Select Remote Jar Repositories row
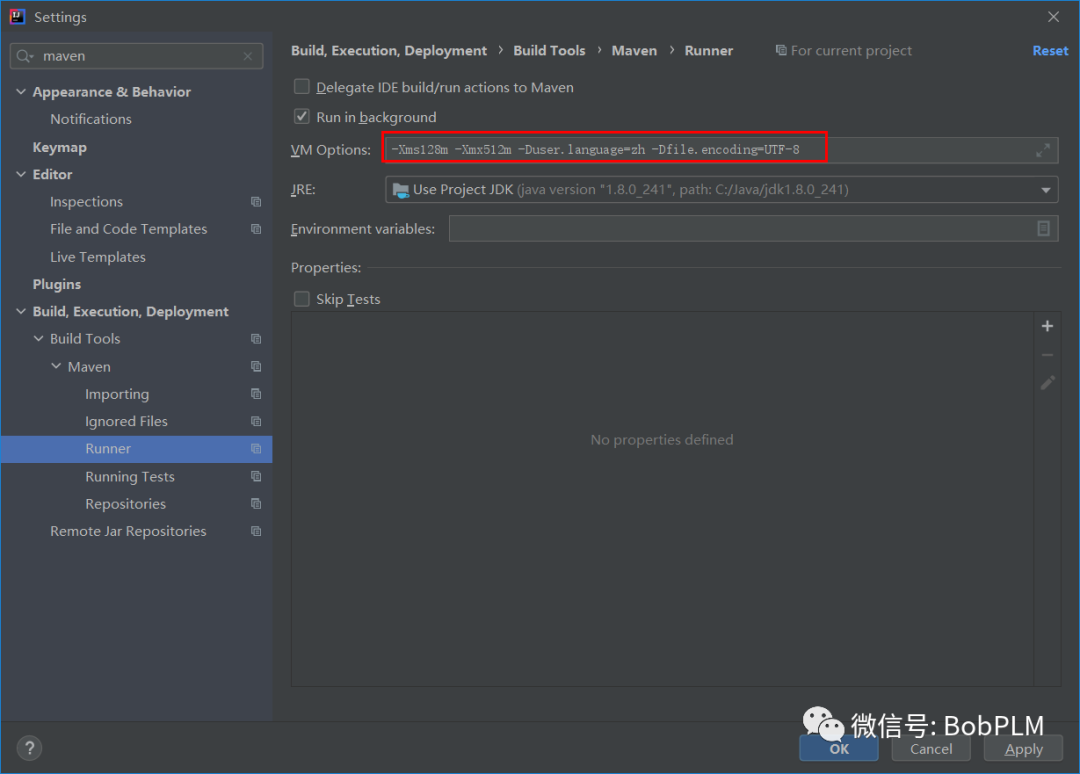Viewport: 1080px width, 774px height. point(136,532)
